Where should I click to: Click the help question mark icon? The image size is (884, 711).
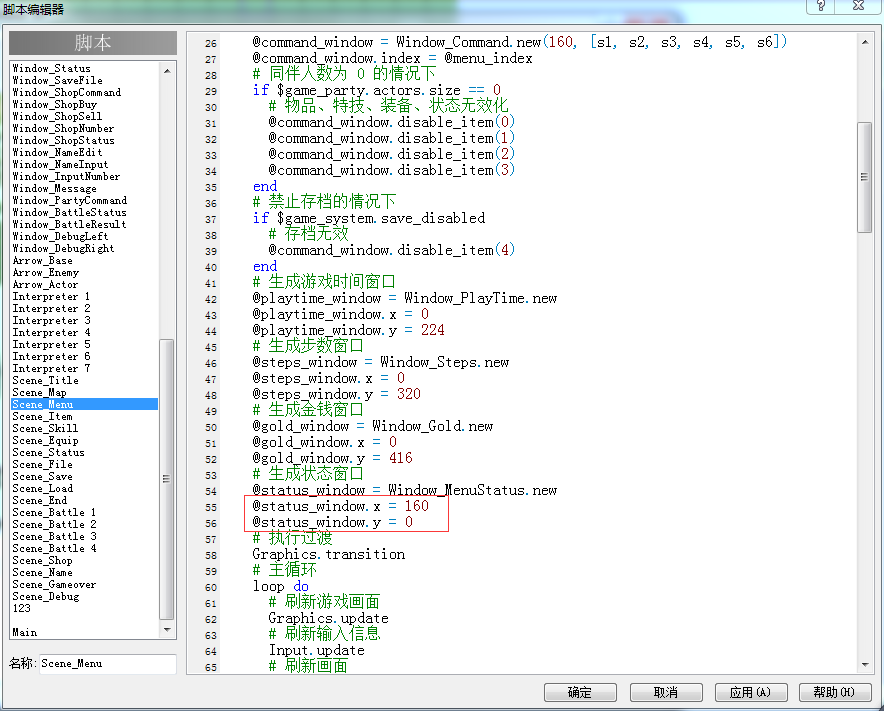point(820,6)
